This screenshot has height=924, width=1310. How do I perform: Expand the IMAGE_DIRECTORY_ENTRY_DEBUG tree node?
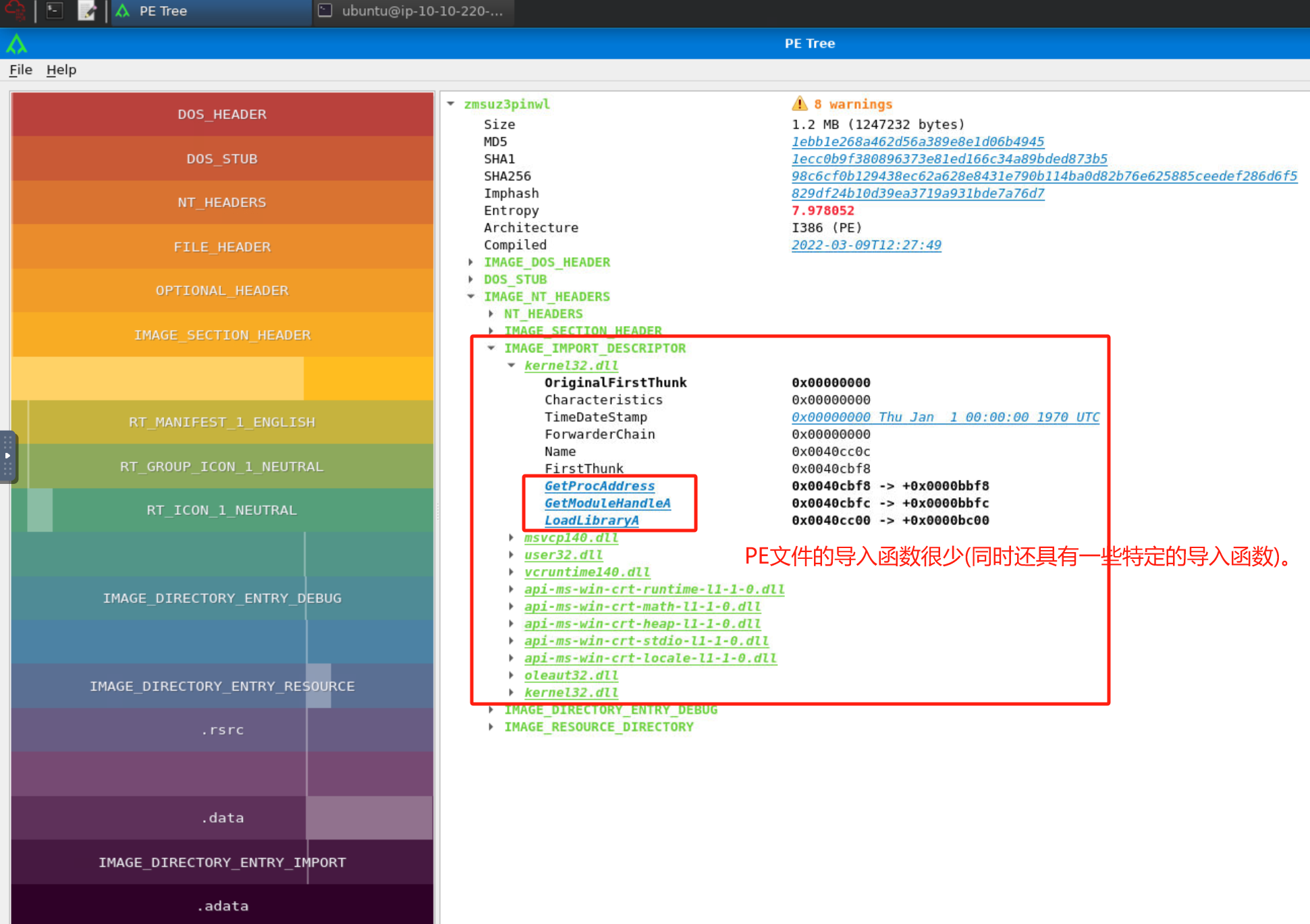[x=491, y=710]
